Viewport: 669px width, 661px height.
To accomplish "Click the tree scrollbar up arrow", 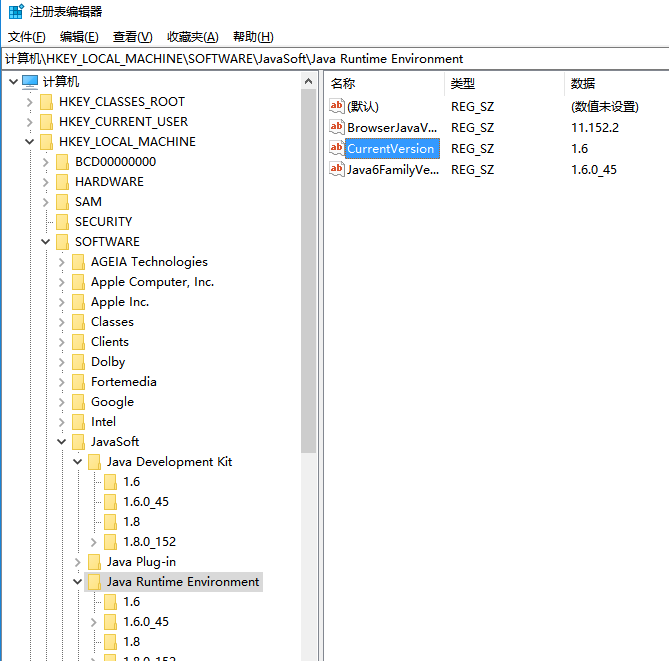I will pos(308,81).
